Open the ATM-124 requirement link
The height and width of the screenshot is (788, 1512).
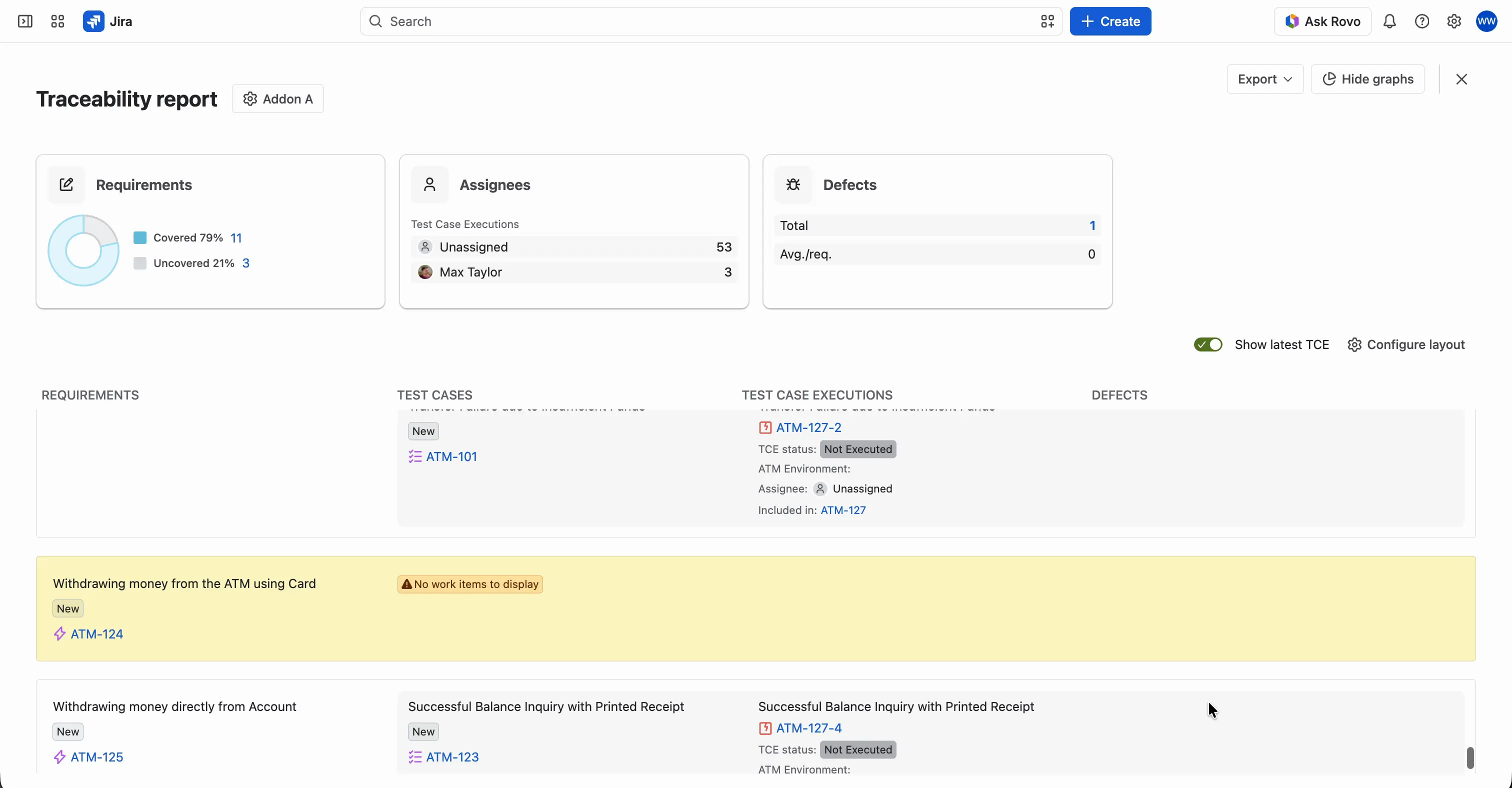(x=97, y=634)
